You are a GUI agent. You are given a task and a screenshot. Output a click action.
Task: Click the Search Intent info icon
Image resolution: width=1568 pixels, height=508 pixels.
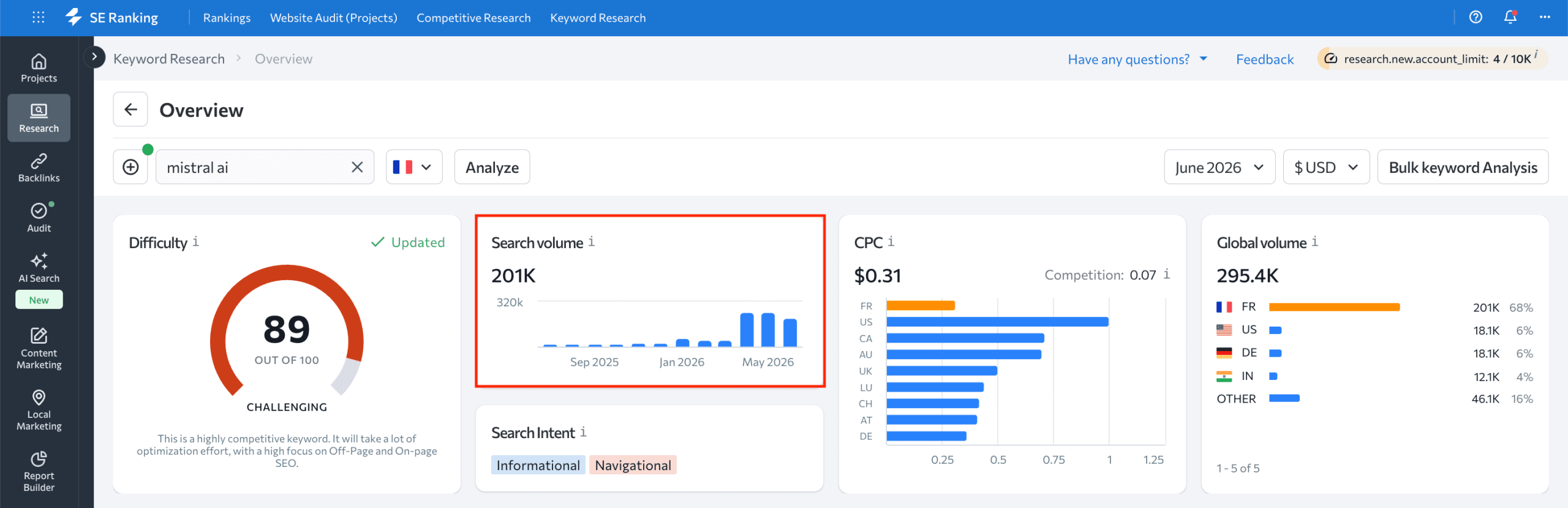(584, 432)
